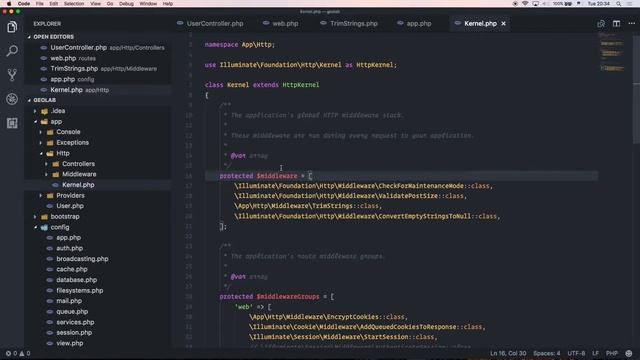Open broadcasting.php under config
640x360 pixels.
(x=82, y=259)
